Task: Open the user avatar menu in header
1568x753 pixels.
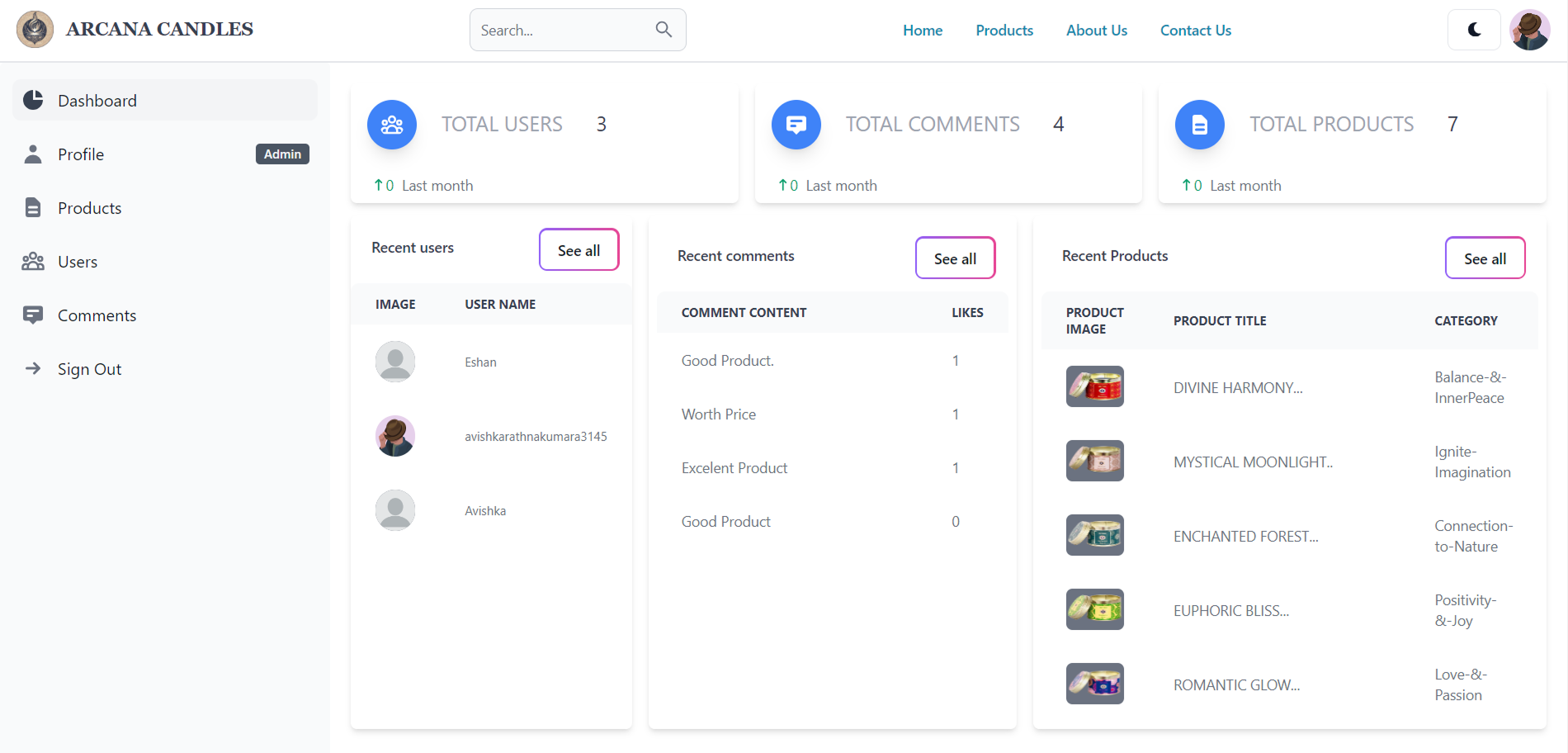Action: pyautogui.click(x=1529, y=30)
